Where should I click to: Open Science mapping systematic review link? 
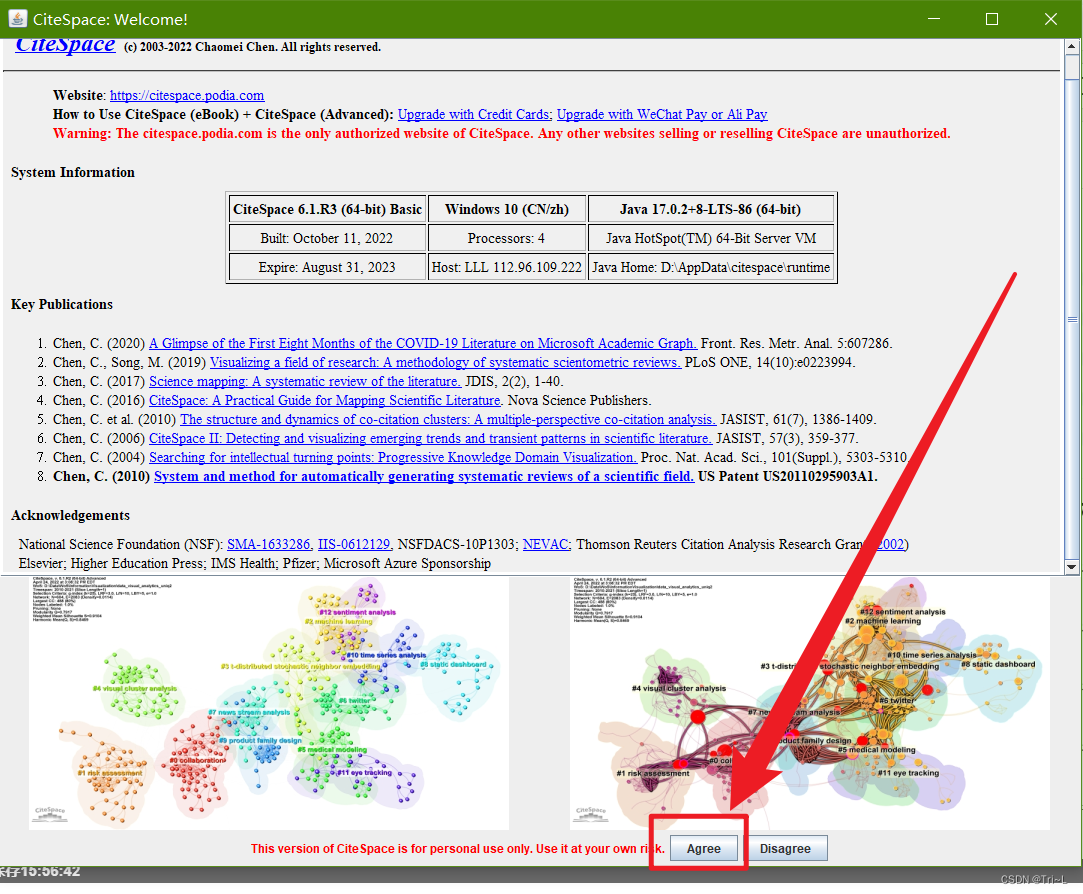click(305, 381)
